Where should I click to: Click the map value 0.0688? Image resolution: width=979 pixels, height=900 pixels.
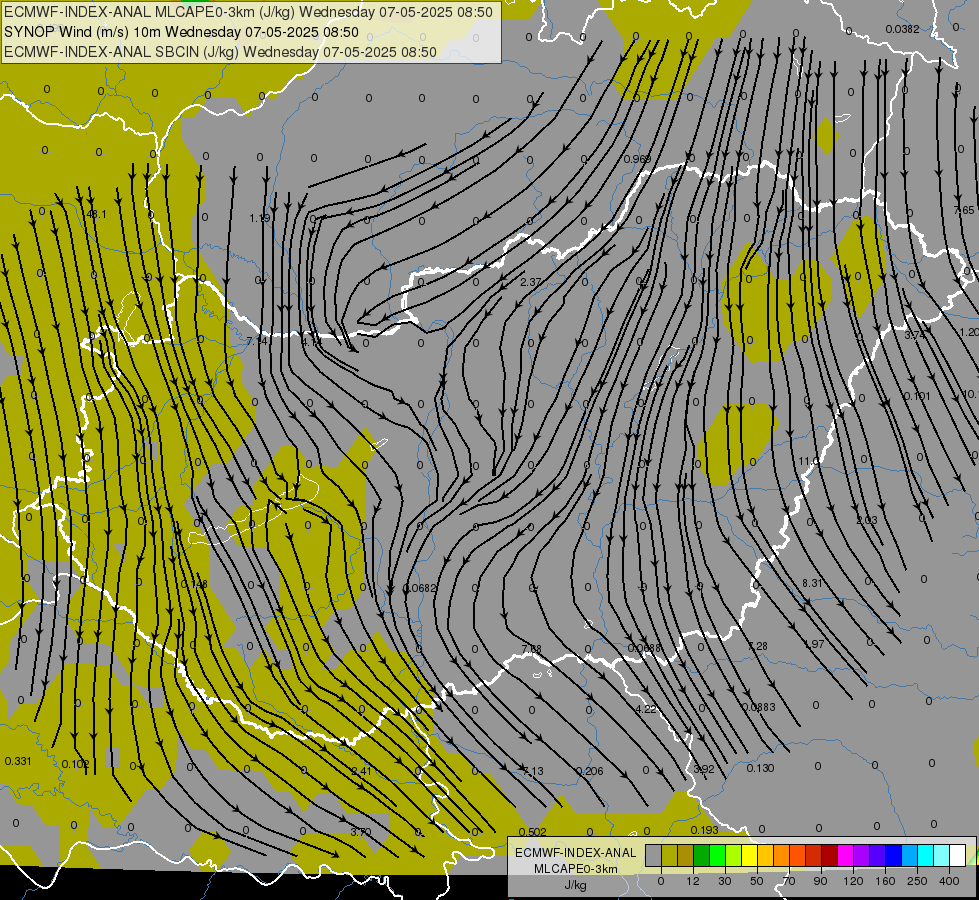point(644,648)
